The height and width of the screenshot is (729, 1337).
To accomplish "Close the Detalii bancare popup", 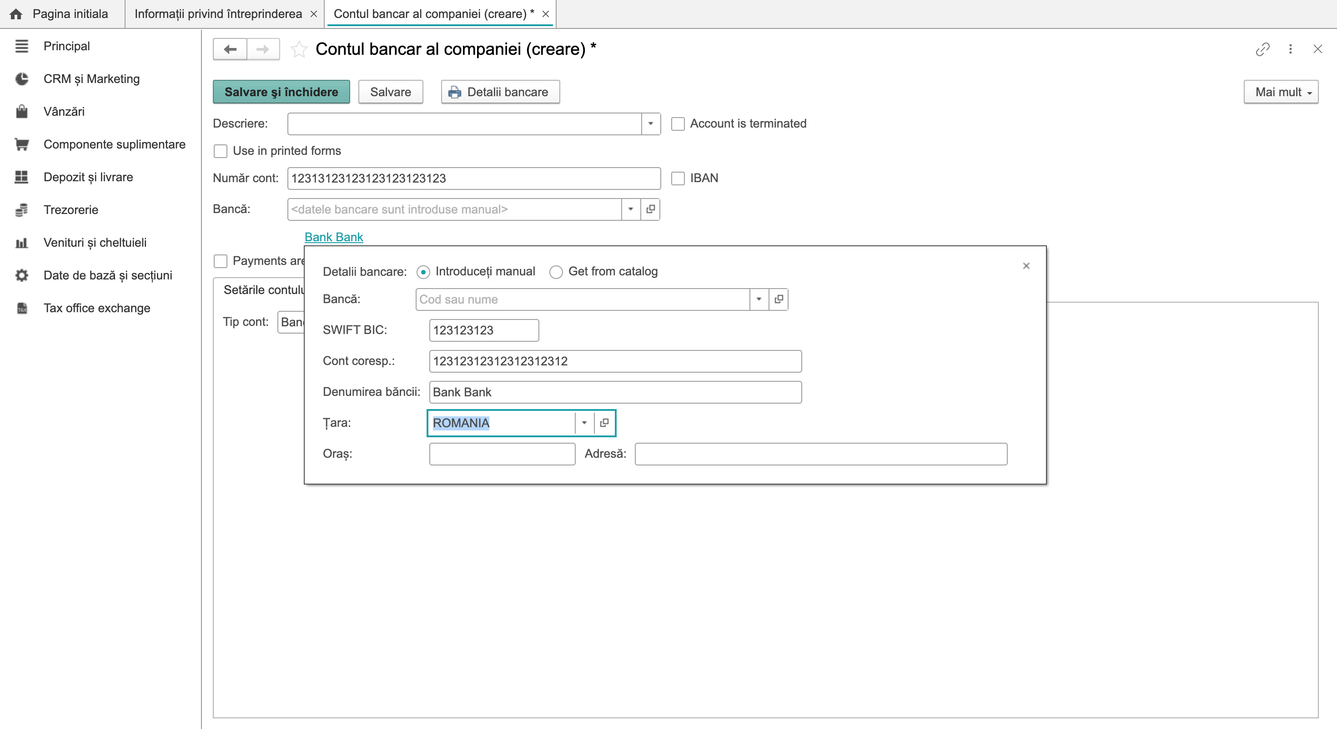I will (x=1026, y=266).
